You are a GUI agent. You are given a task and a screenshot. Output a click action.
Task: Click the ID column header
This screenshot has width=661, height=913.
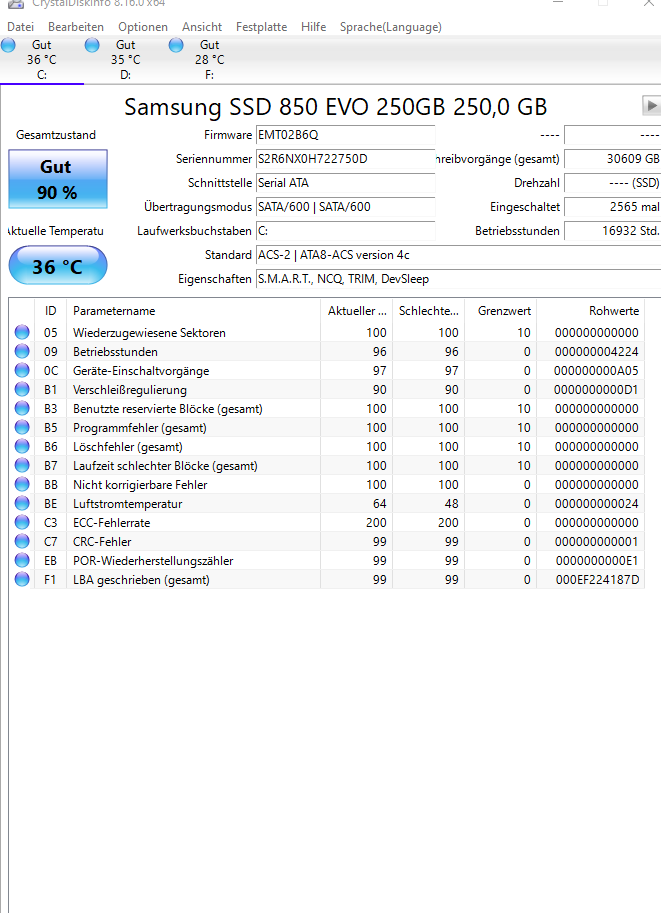(51, 311)
